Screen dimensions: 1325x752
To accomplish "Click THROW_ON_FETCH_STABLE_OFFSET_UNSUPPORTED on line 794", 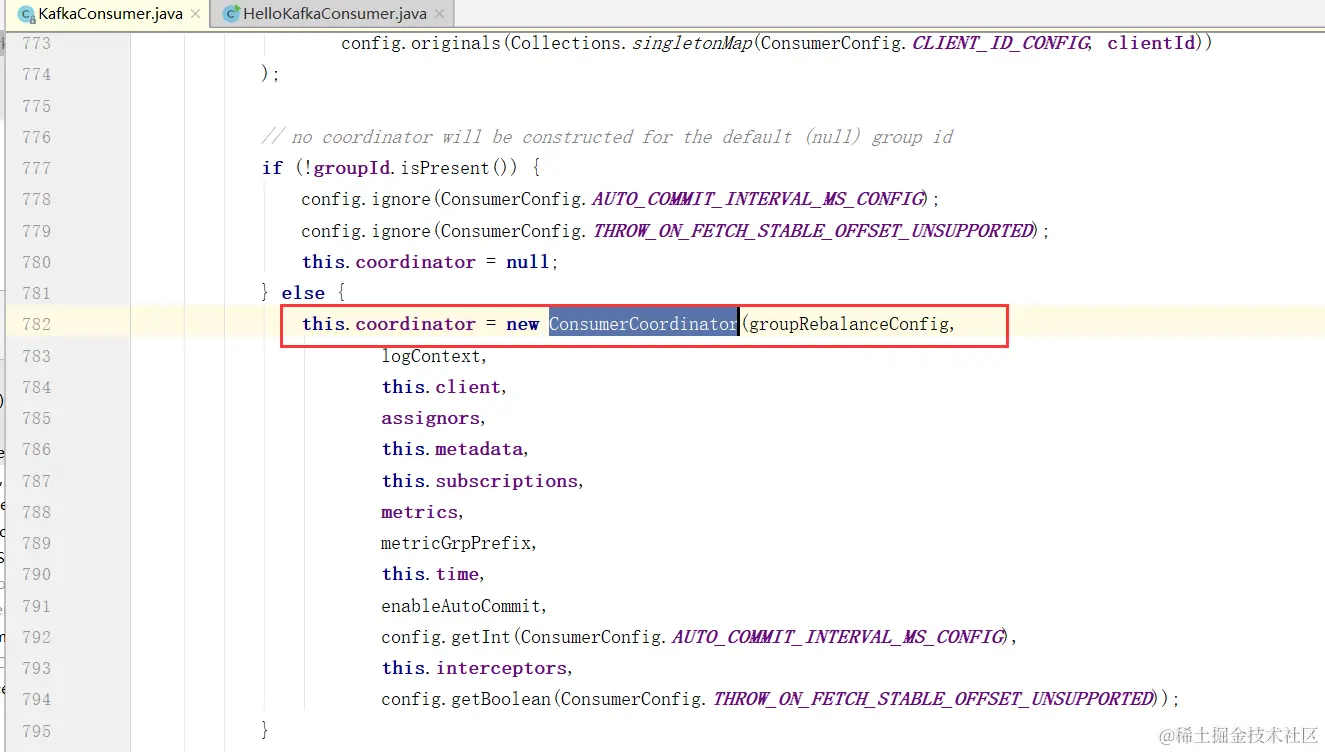I will tap(932, 699).
